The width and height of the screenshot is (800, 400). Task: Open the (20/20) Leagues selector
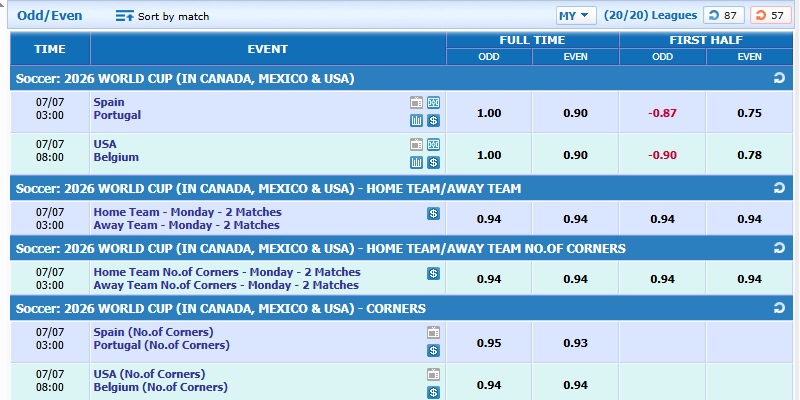click(650, 15)
